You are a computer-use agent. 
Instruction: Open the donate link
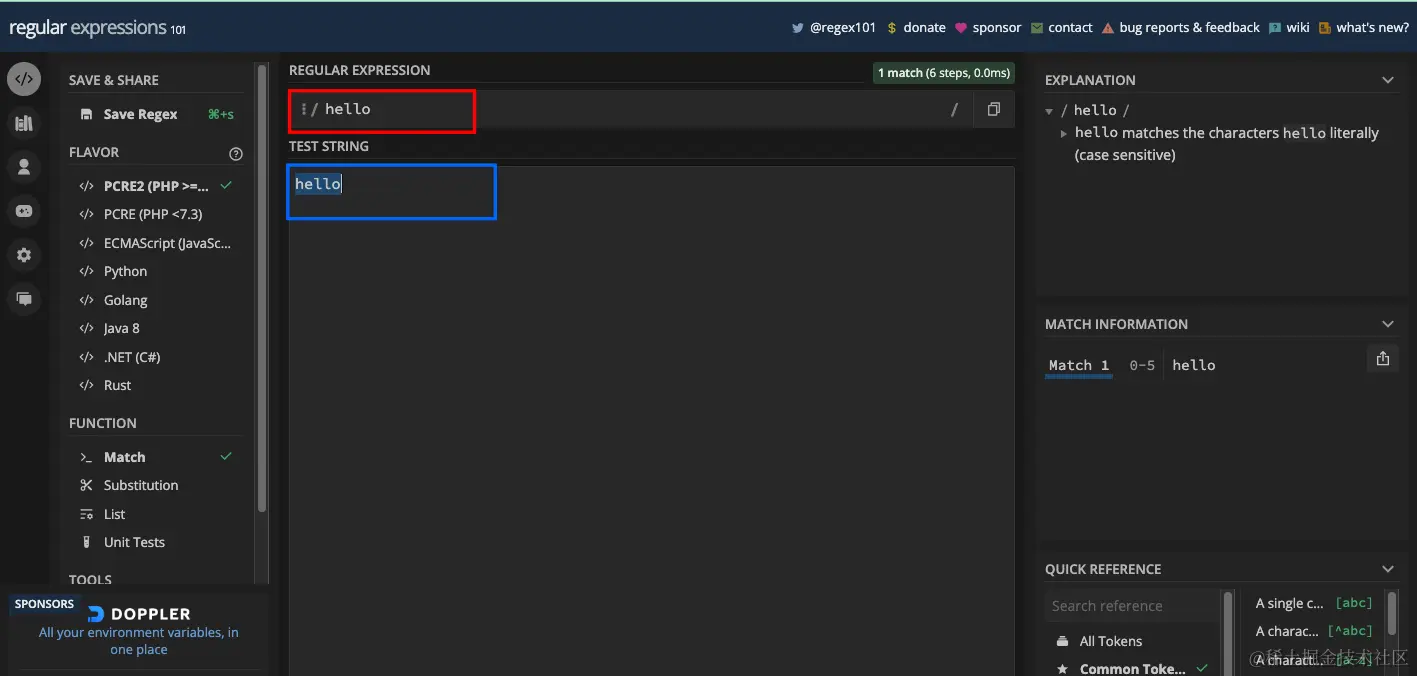point(916,28)
